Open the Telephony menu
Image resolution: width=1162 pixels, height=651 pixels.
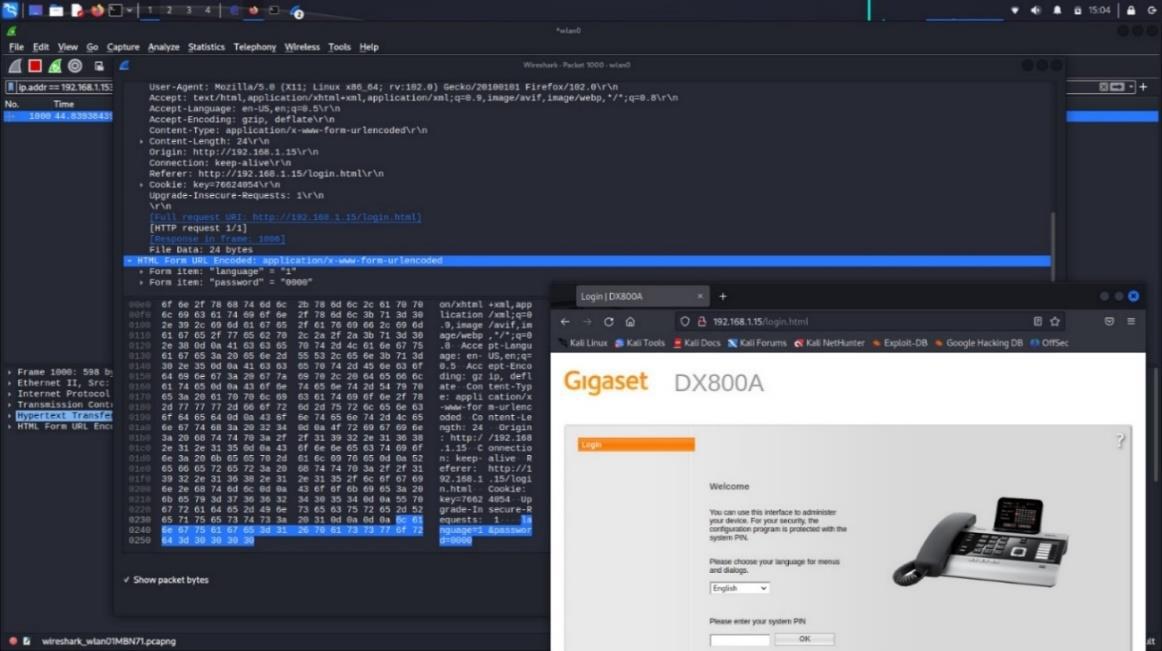254,47
